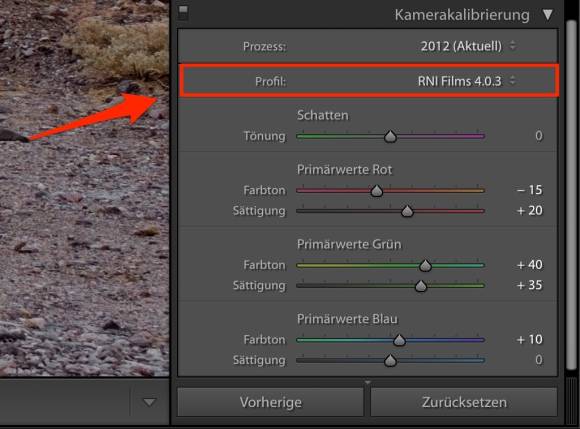Open the Profil RNI Films 4.0.3 dropdown
Image resolution: width=580 pixels, height=429 pixels.
466,81
